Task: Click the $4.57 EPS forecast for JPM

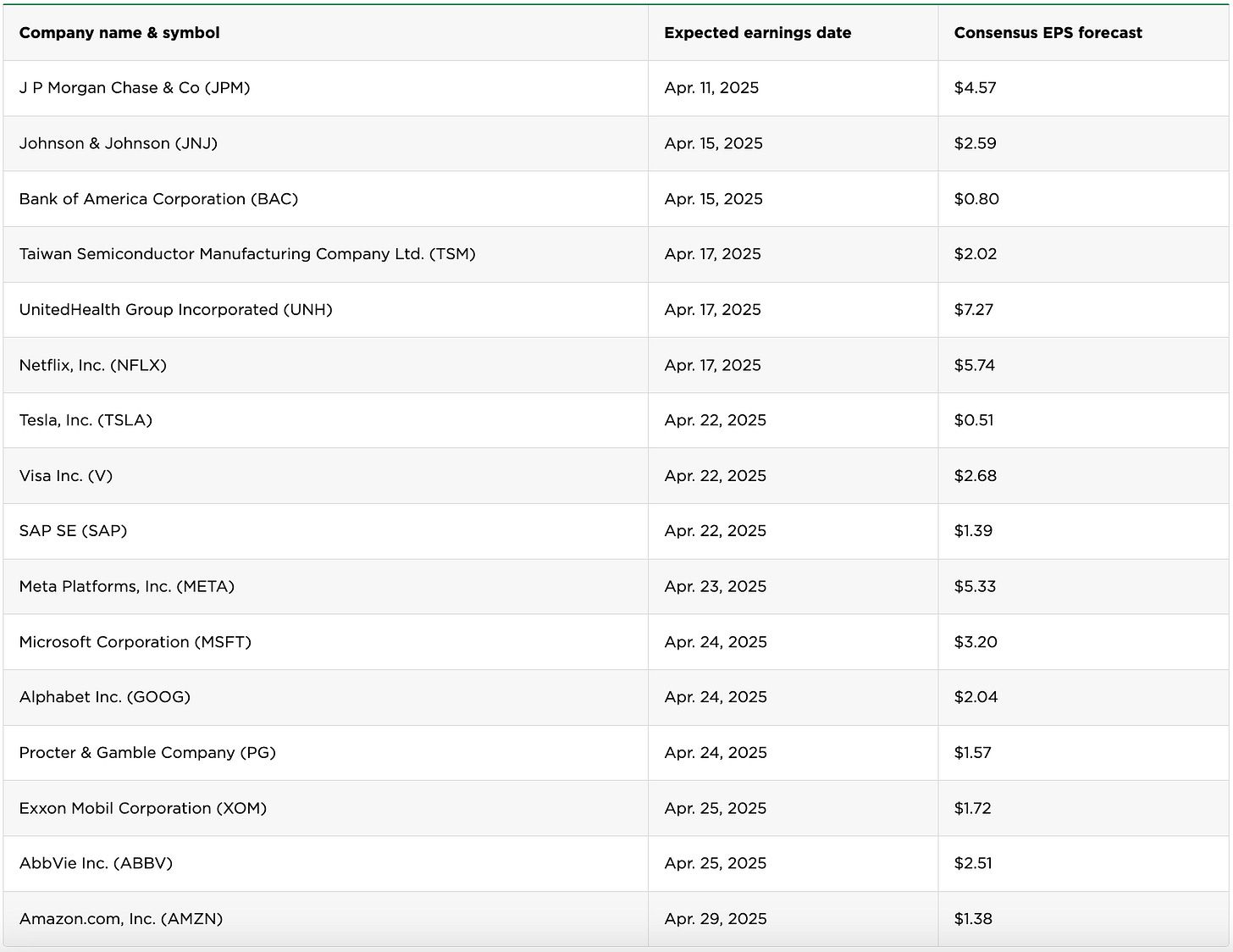Action: tap(975, 88)
